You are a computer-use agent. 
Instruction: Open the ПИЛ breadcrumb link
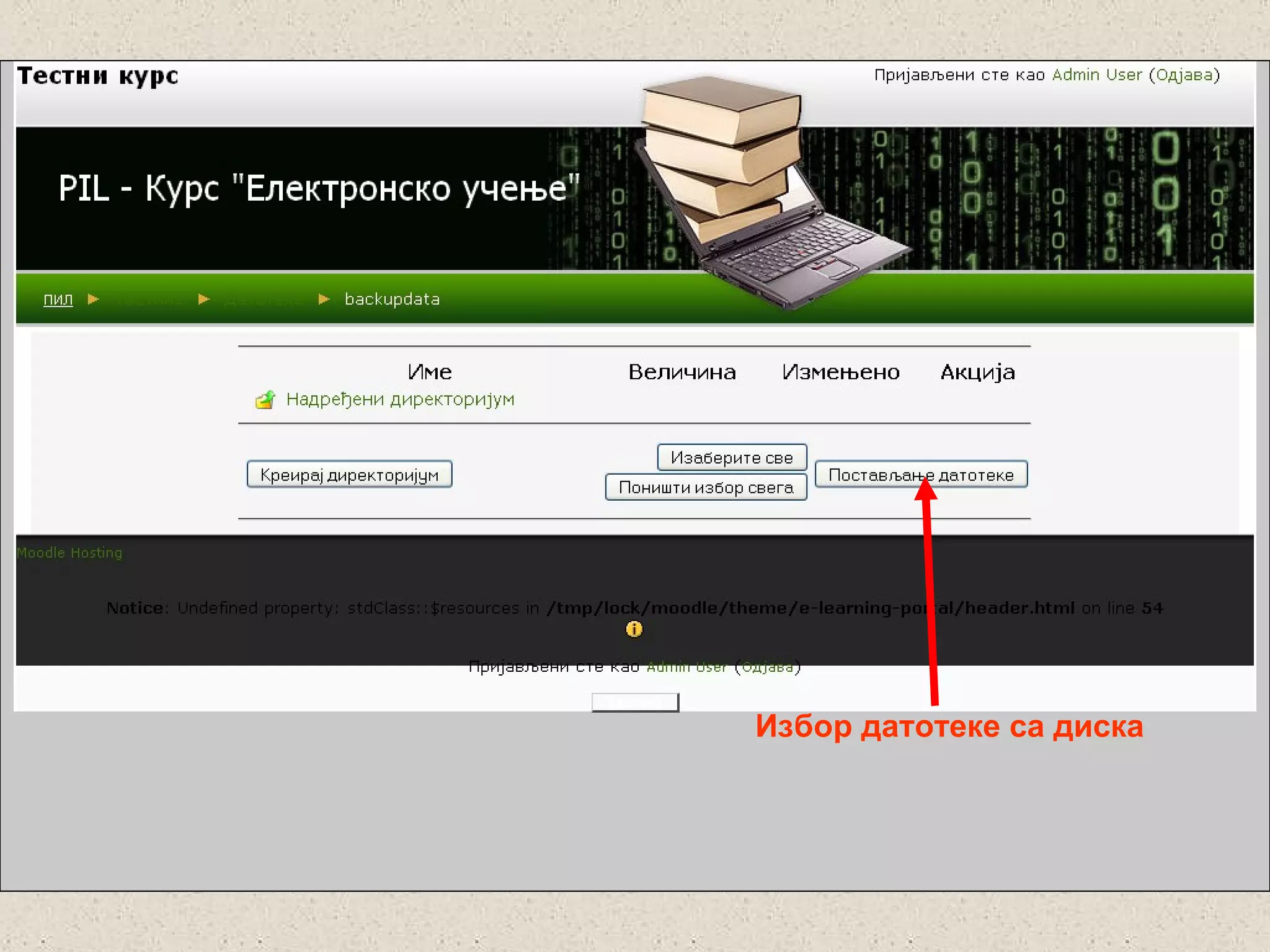click(x=58, y=299)
